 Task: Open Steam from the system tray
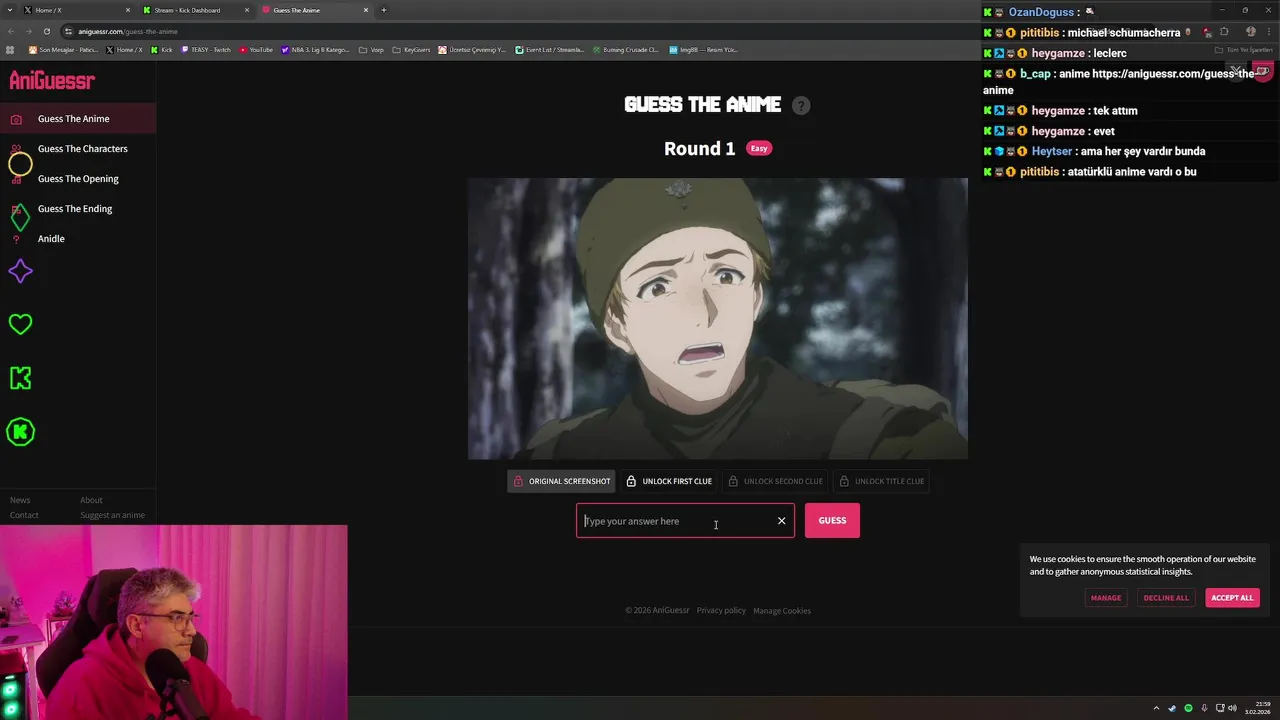(1172, 708)
